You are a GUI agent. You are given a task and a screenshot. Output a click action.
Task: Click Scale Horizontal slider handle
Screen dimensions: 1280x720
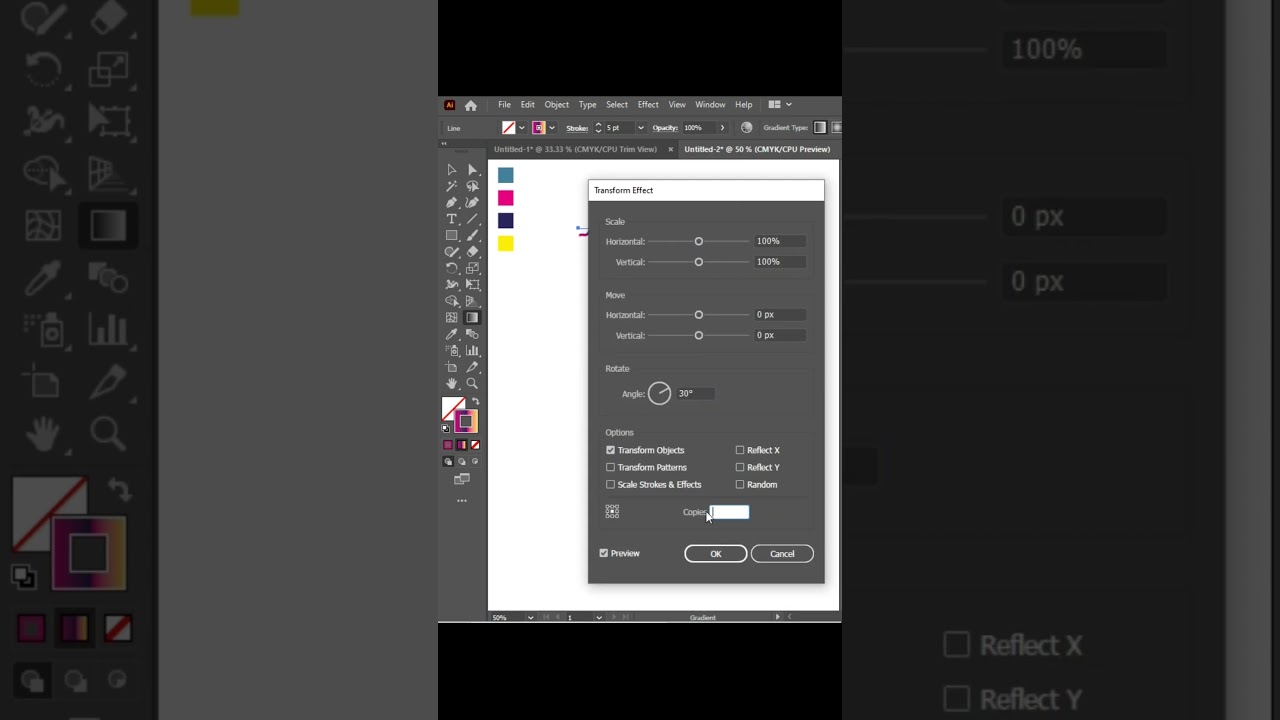[699, 241]
